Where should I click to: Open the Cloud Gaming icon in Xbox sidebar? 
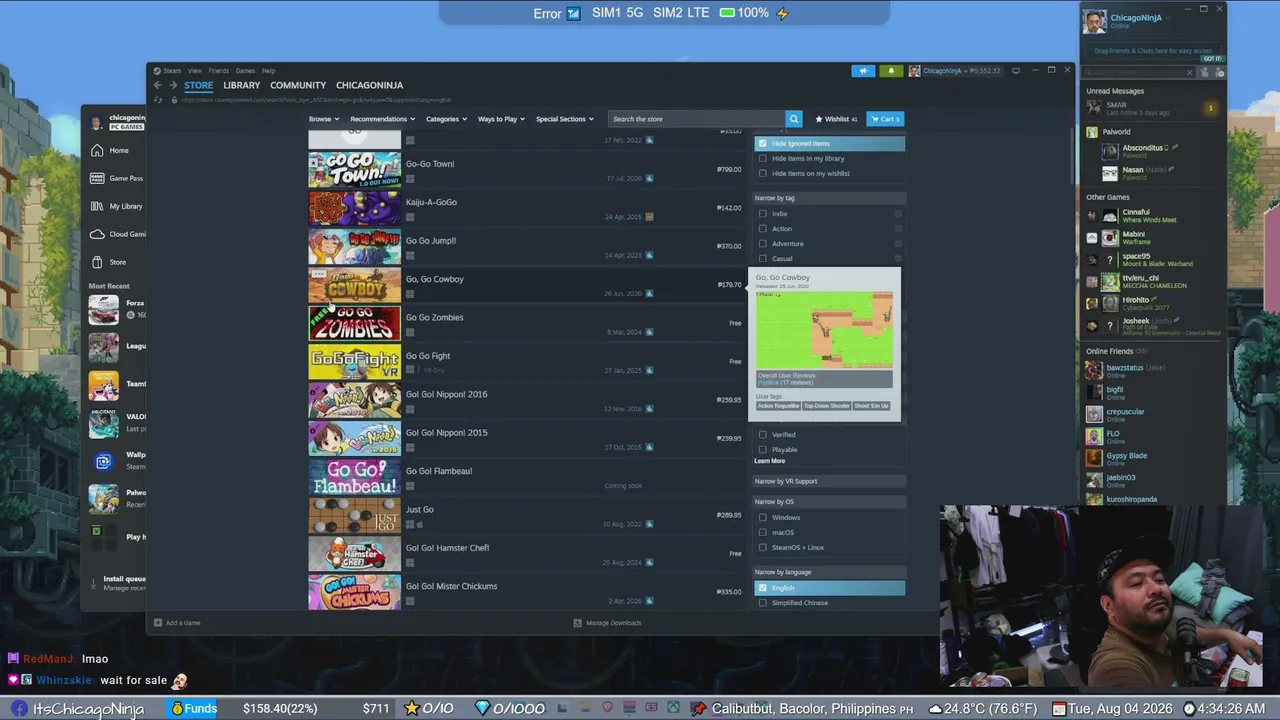[x=97, y=234]
